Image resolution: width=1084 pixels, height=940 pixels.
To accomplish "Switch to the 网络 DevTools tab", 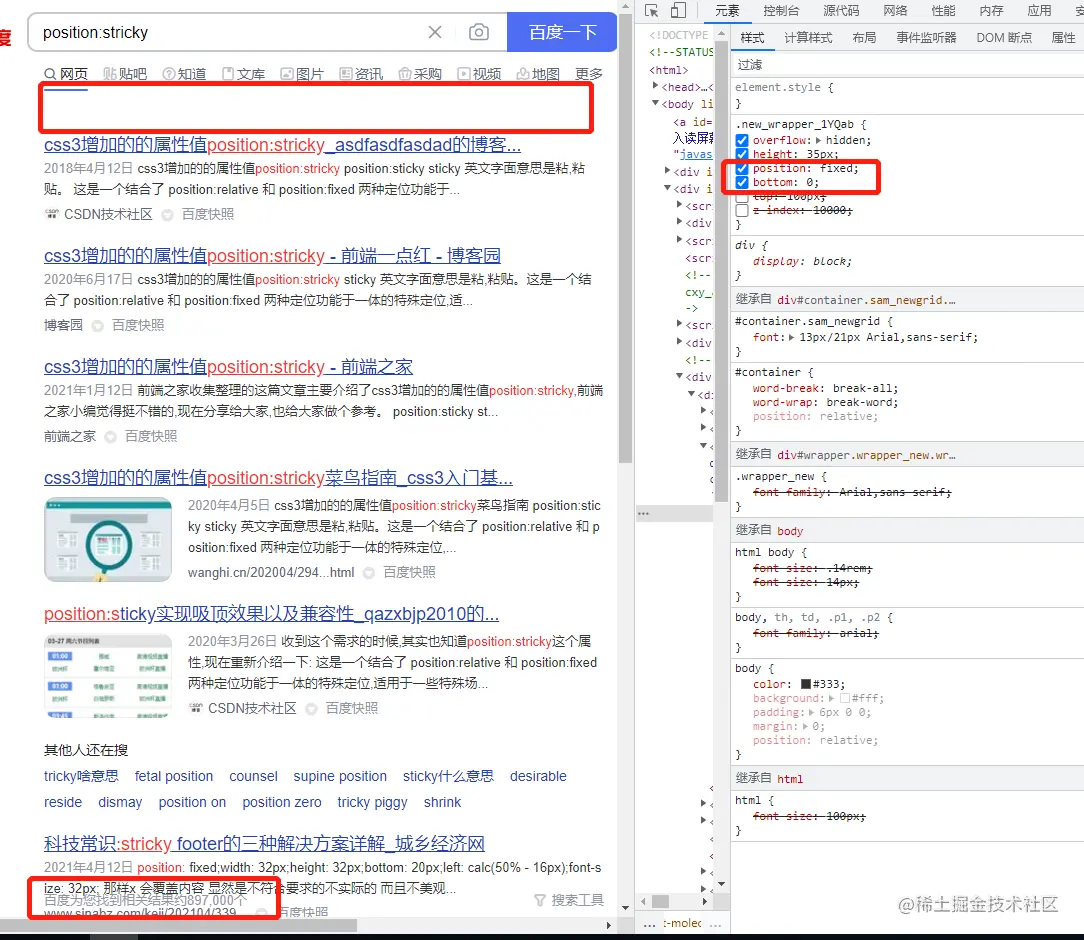I will tap(895, 10).
